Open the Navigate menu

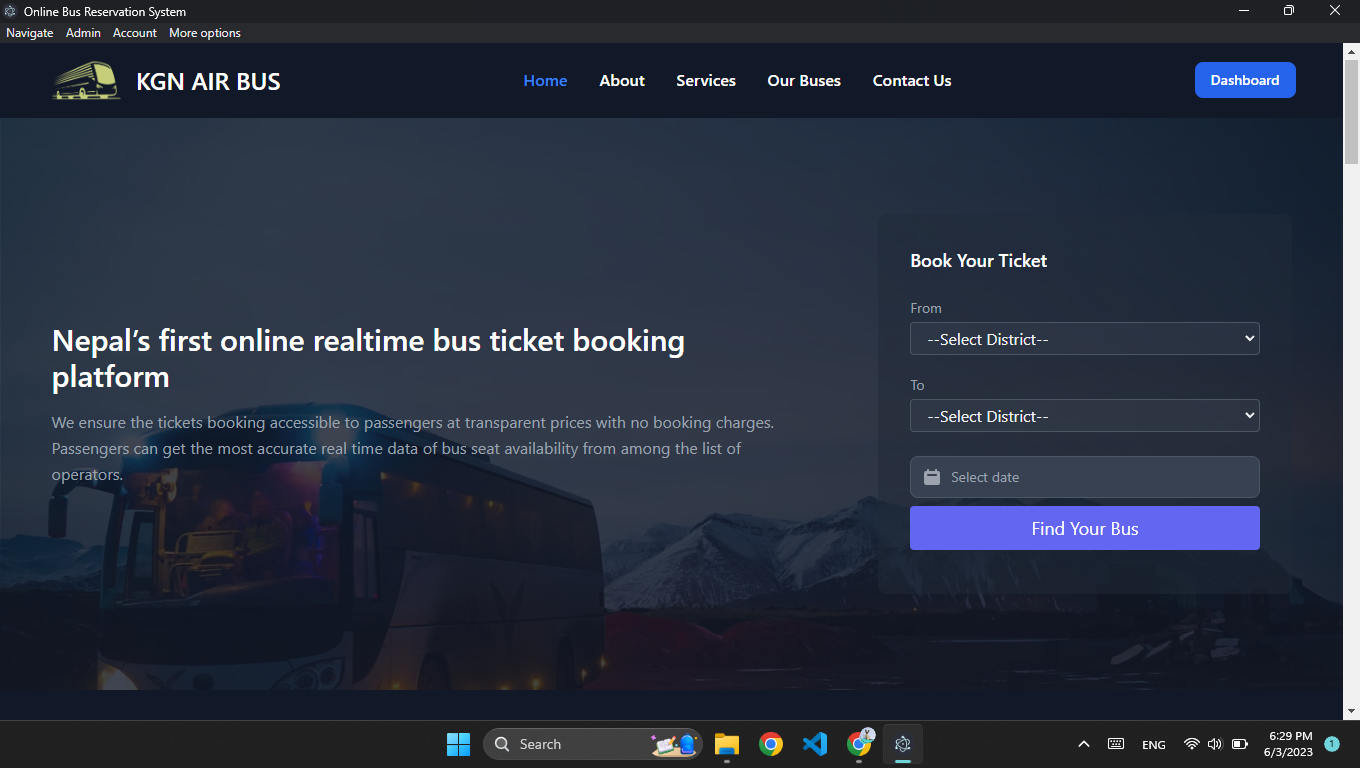pos(29,32)
